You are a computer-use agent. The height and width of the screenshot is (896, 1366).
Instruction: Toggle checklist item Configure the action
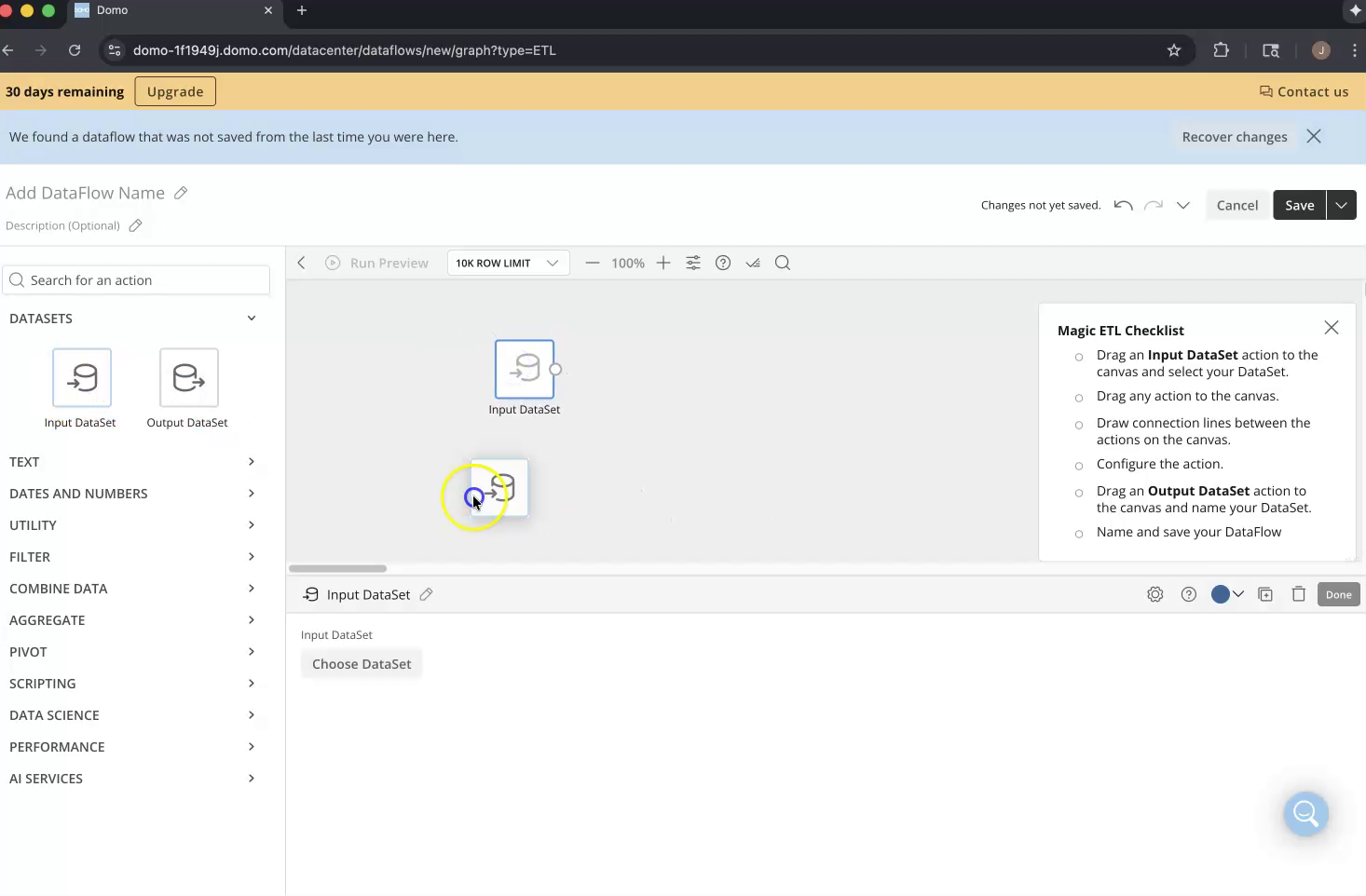pyautogui.click(x=1079, y=466)
